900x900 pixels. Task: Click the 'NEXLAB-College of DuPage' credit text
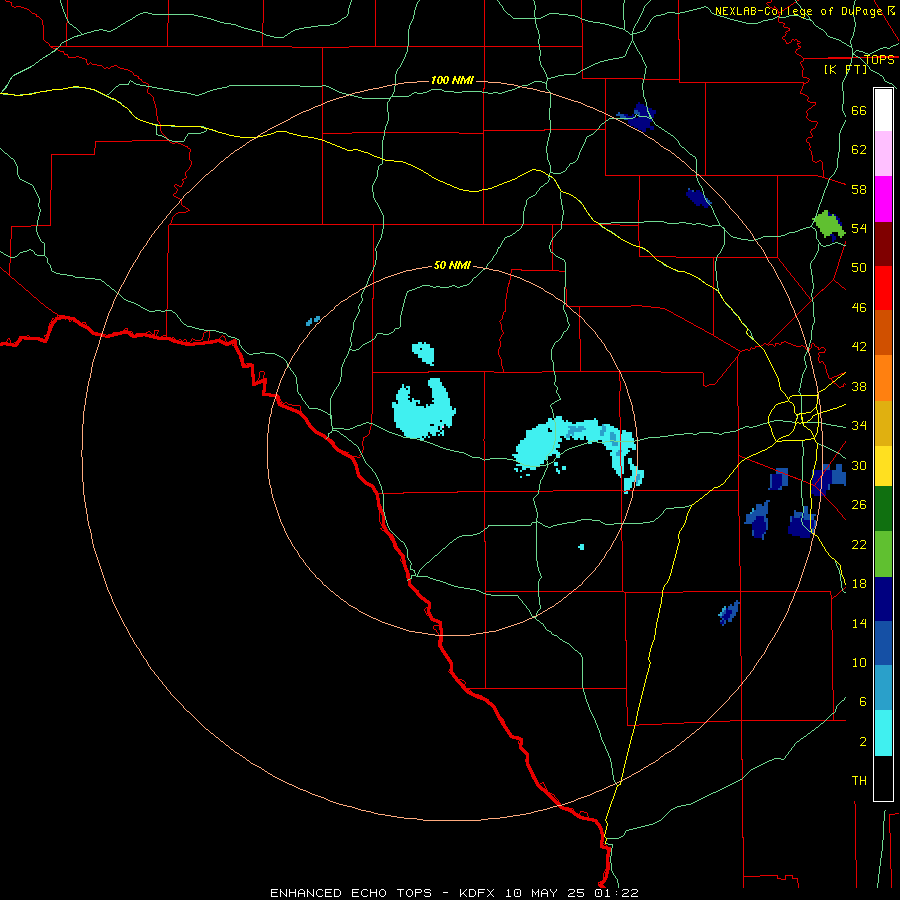(799, 11)
